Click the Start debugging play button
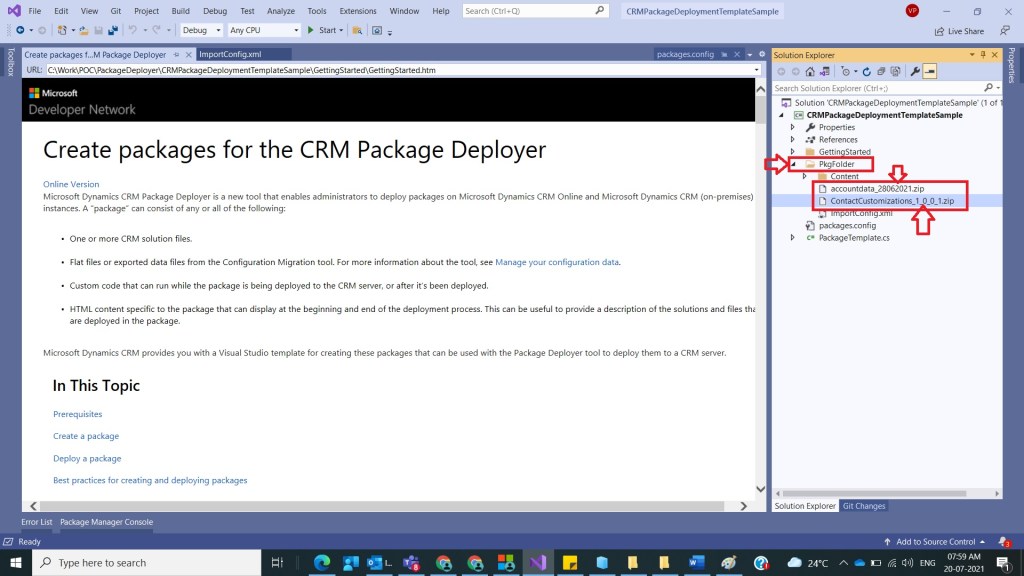Screen dimensions: 1024x576 (311, 30)
